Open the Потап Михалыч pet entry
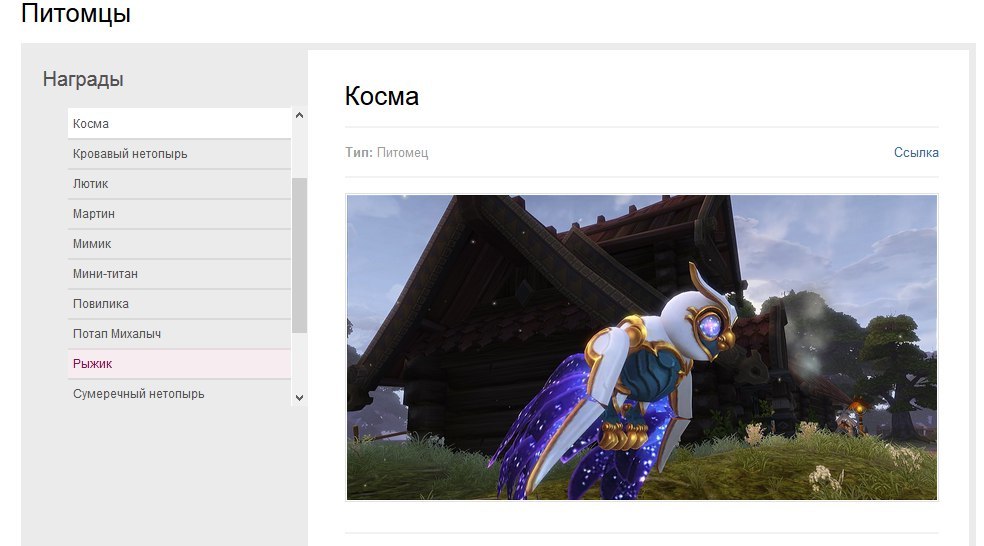The width and height of the screenshot is (984, 546). tap(178, 334)
